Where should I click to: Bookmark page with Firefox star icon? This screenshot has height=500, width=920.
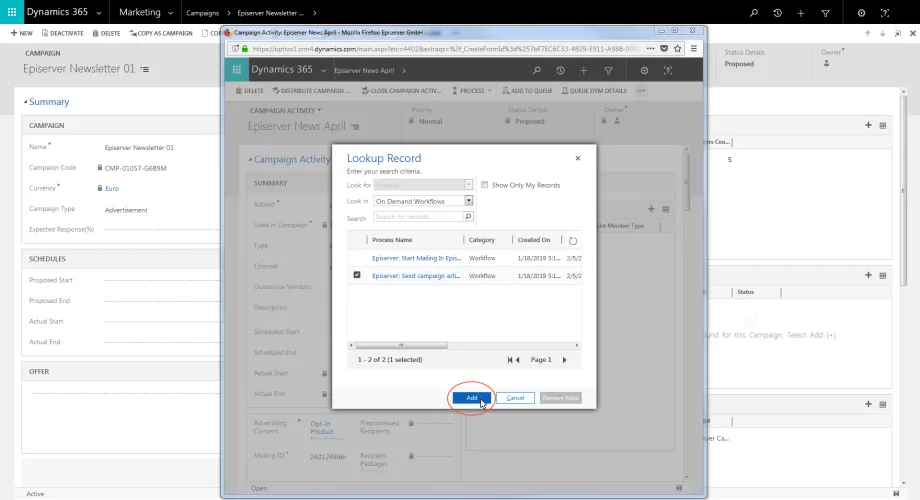pyautogui.click(x=678, y=49)
